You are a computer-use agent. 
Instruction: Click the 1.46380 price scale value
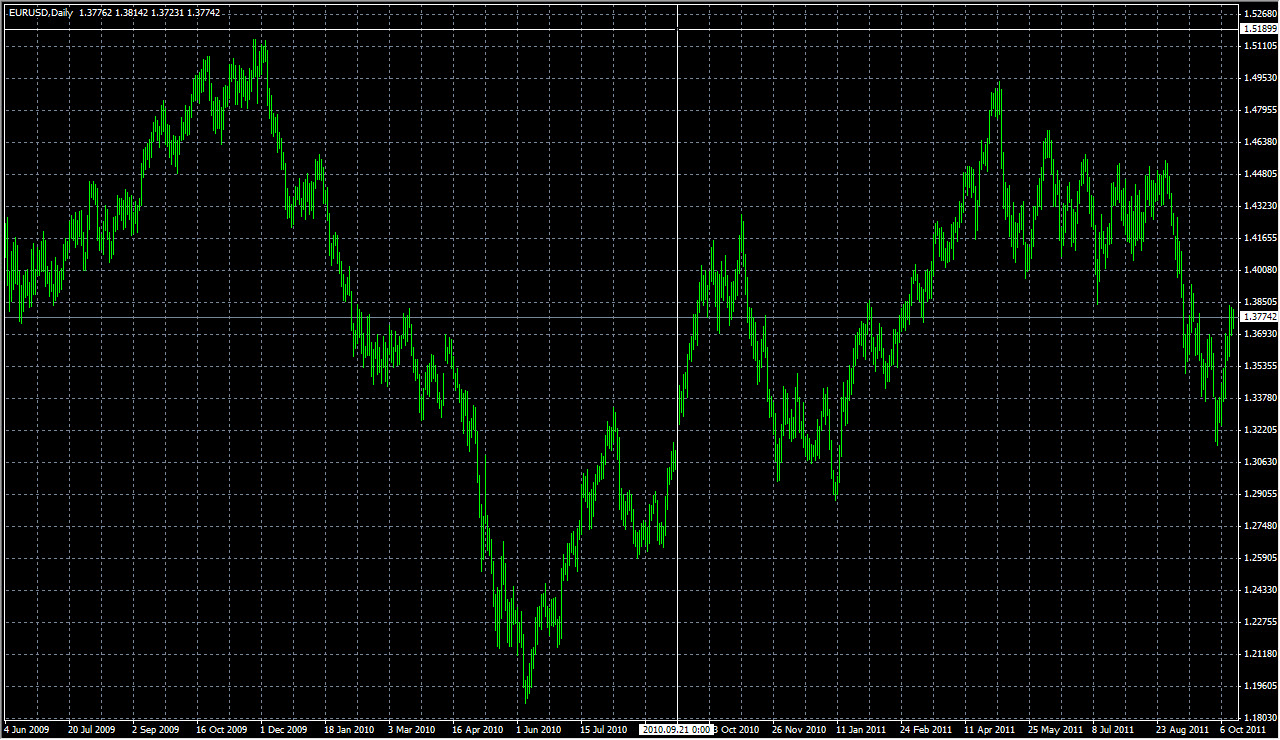1261,142
